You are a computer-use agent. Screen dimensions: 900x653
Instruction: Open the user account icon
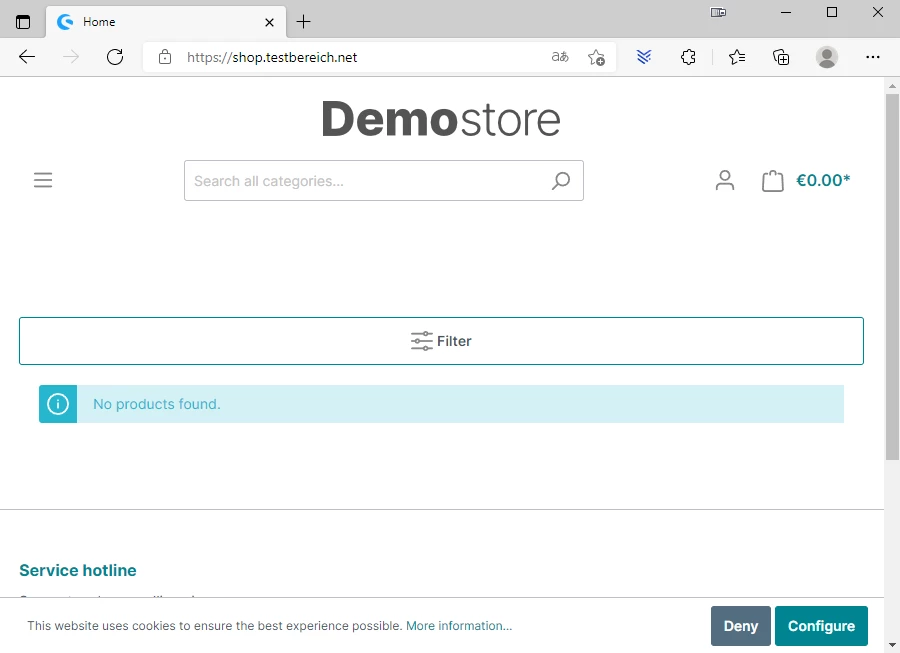click(x=725, y=180)
